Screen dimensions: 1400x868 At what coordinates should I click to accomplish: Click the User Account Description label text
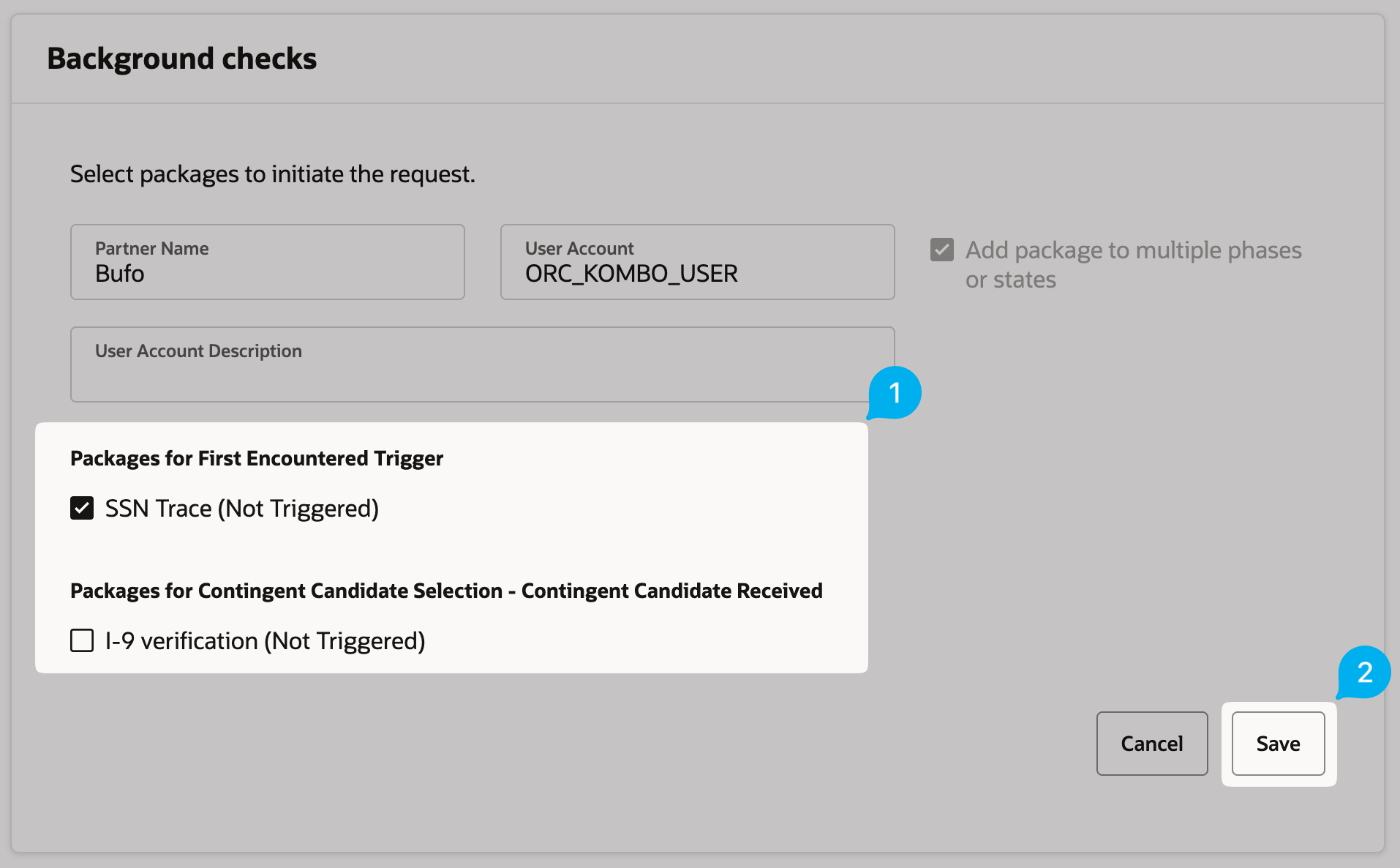pyautogui.click(x=198, y=351)
